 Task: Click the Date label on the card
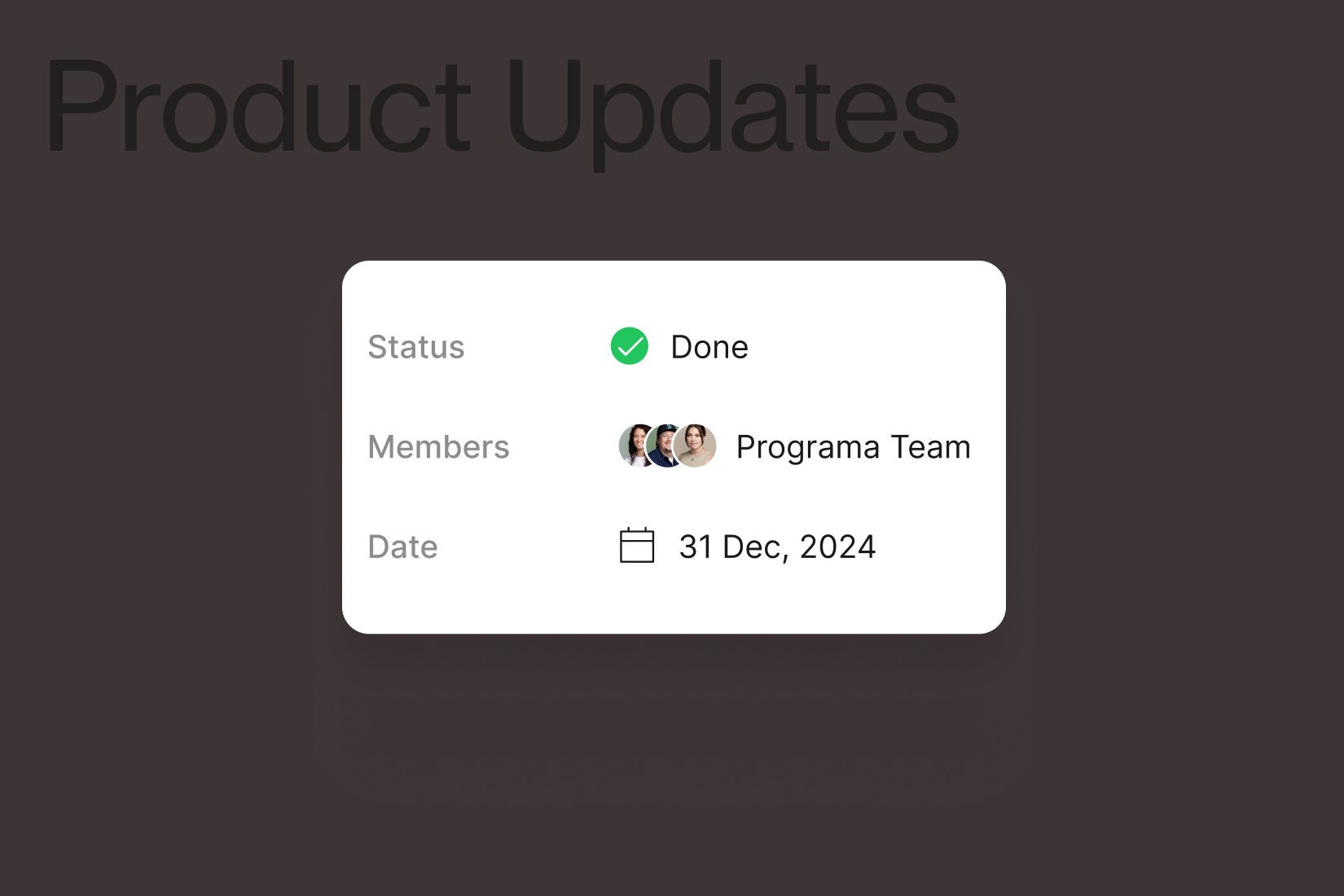coord(402,546)
